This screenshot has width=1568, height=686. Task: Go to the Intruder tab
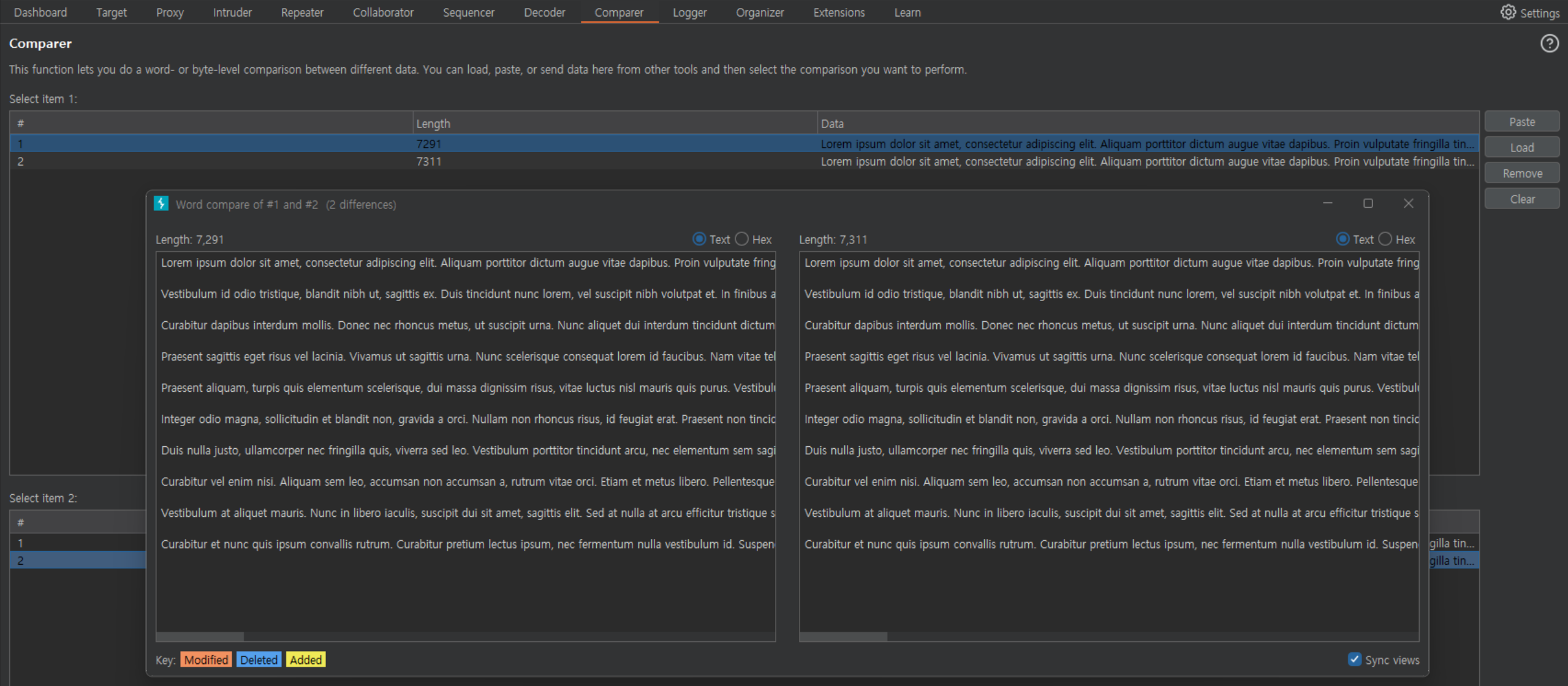click(x=232, y=12)
